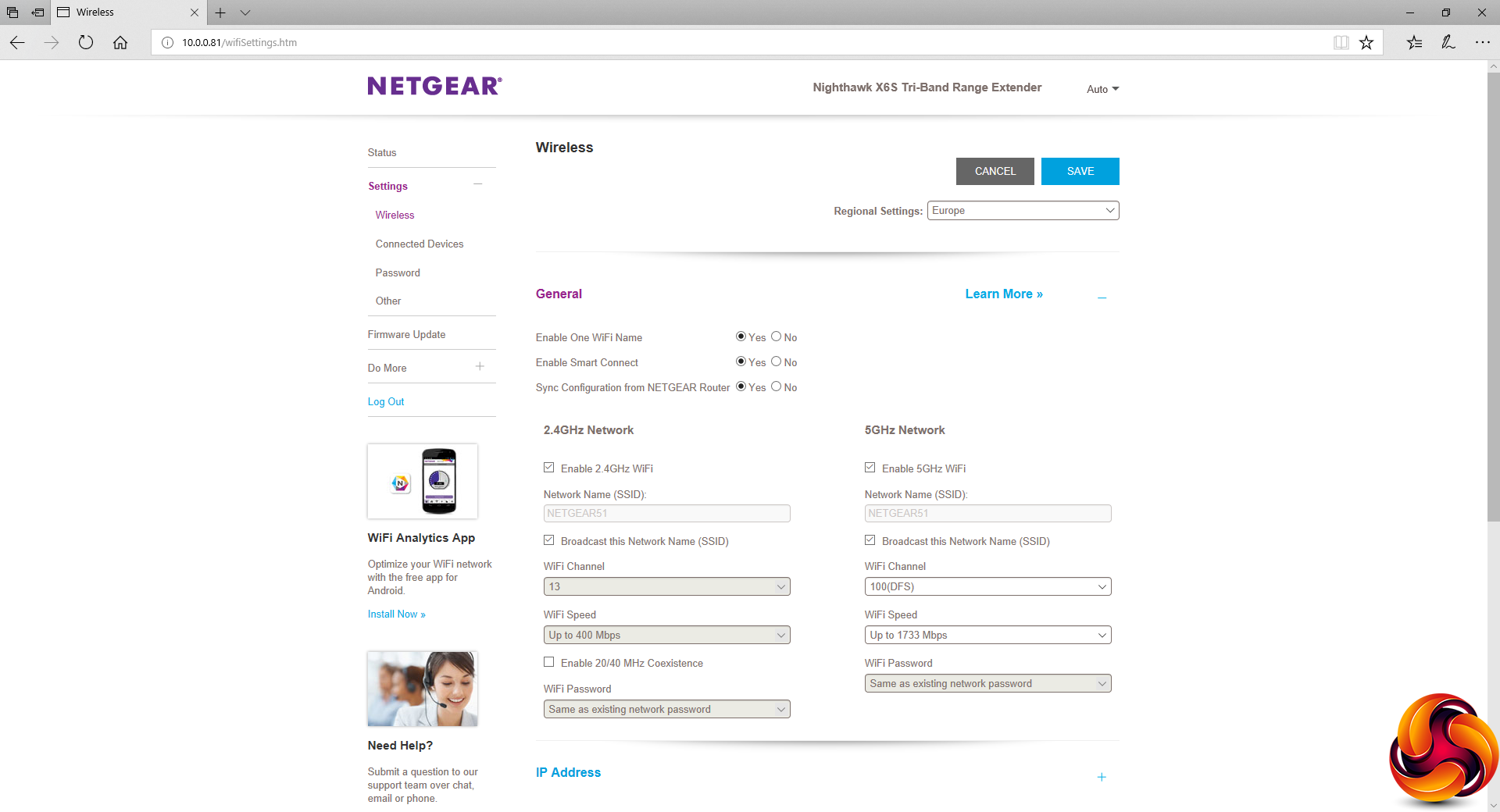This screenshot has width=1500, height=812.
Task: Open the 2.4GHz WiFi Password dropdown
Action: [666, 709]
